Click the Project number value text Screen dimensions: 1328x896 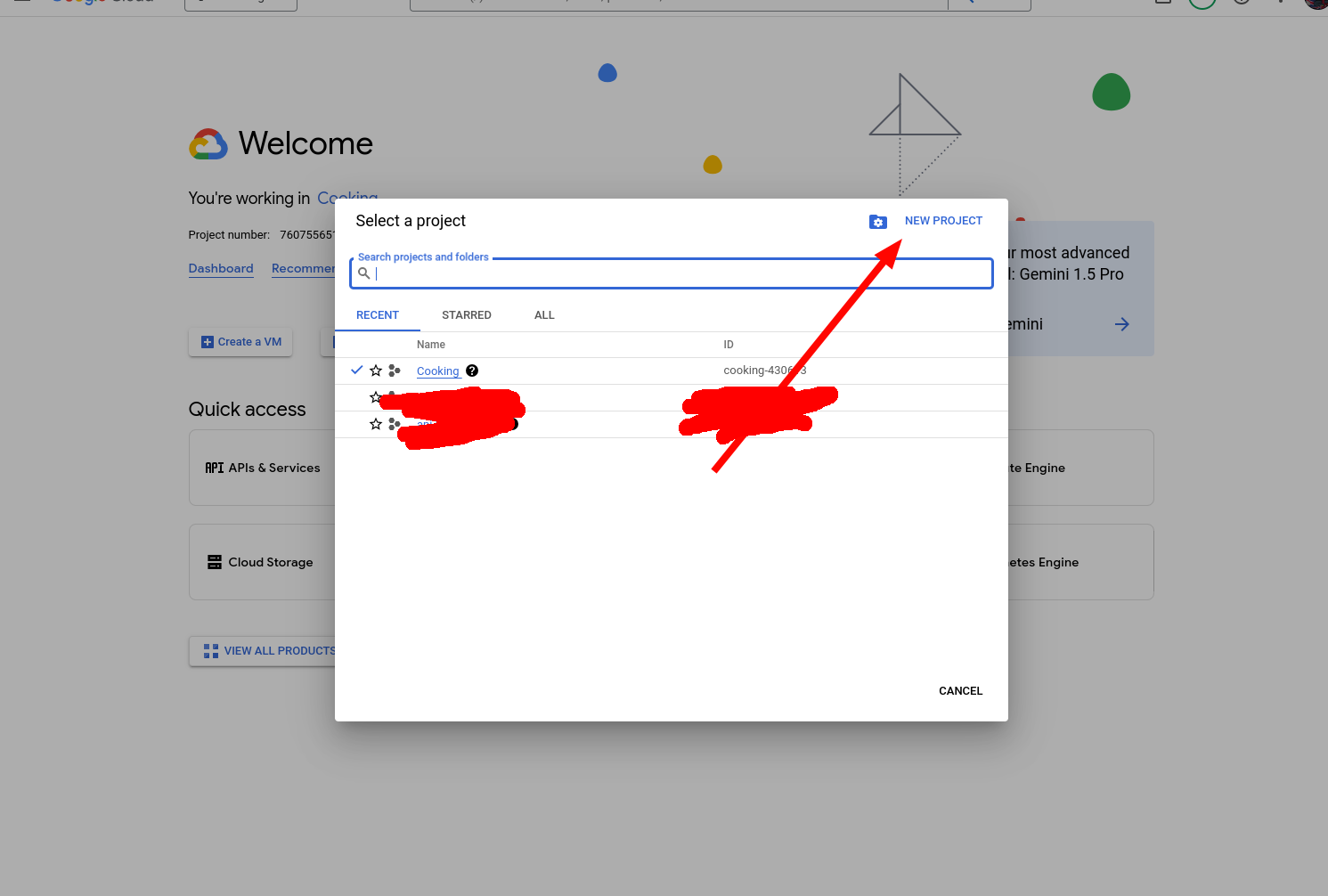point(307,235)
